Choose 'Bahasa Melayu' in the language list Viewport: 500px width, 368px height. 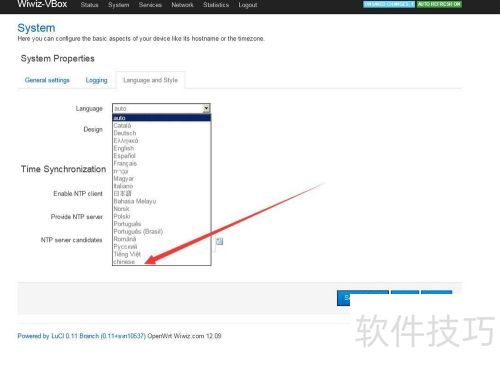(x=162, y=201)
